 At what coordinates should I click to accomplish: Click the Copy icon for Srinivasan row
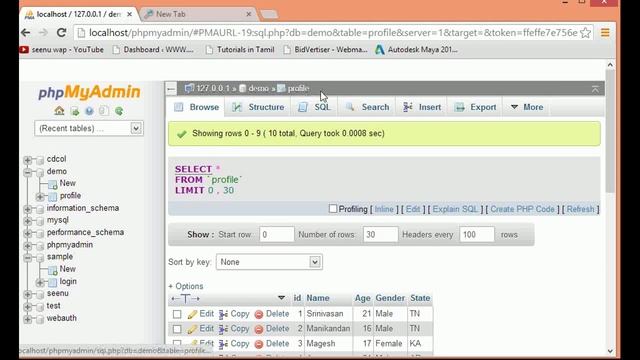(223, 314)
